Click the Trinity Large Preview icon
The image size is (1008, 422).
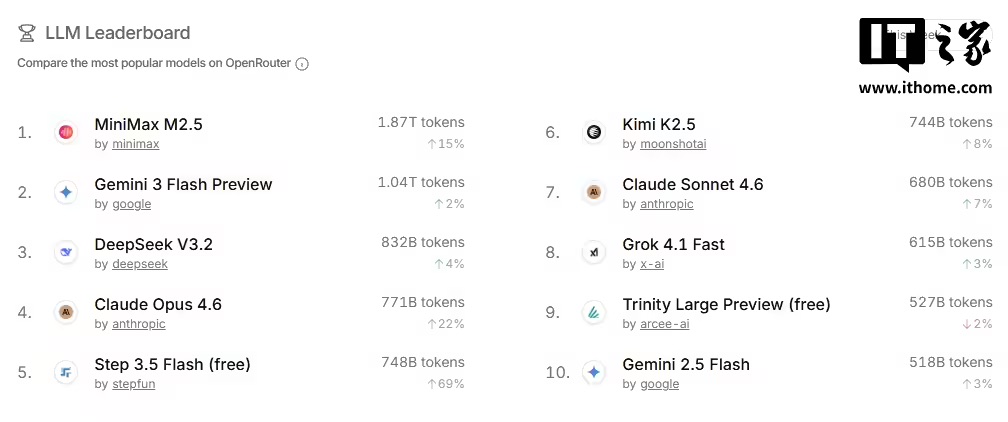[x=594, y=312]
